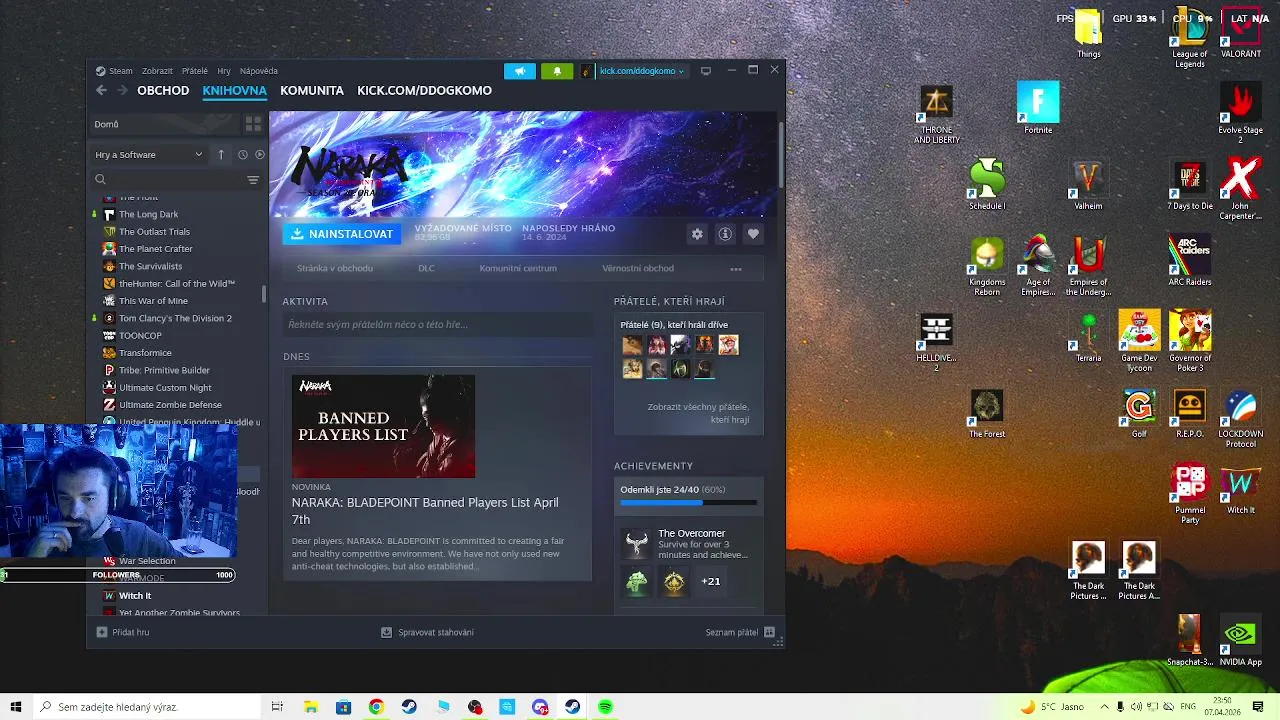The width and height of the screenshot is (1280, 720).
Task: Switch library to grid view icon
Action: 253,124
